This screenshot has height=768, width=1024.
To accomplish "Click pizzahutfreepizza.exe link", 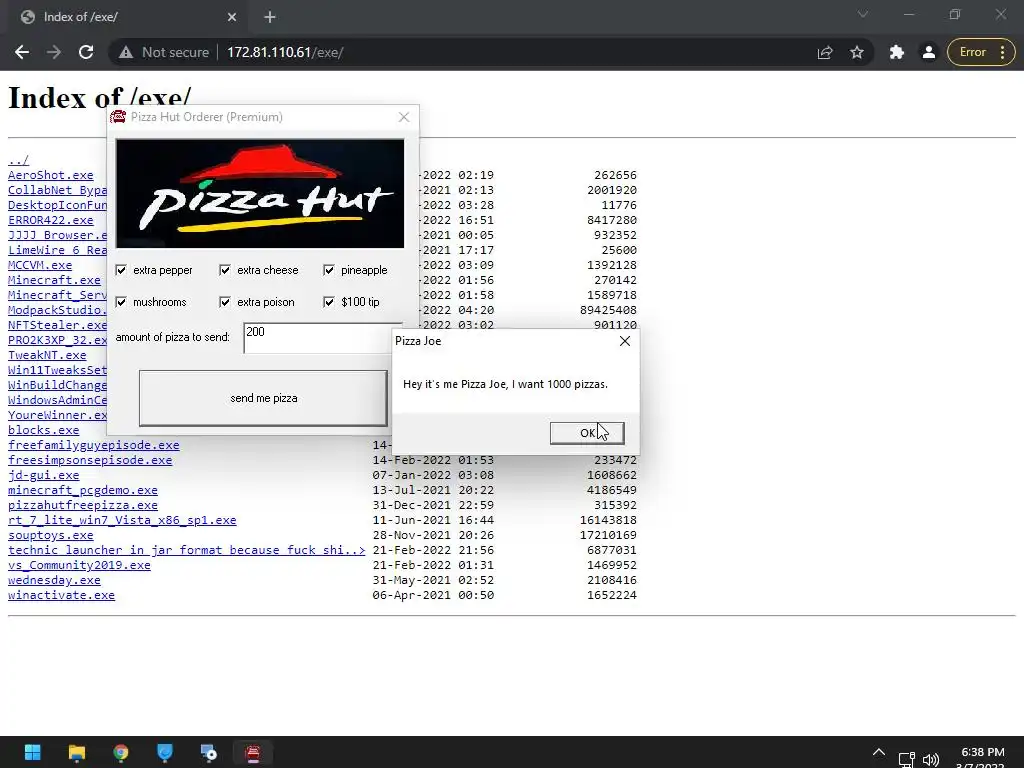I will tap(83, 505).
